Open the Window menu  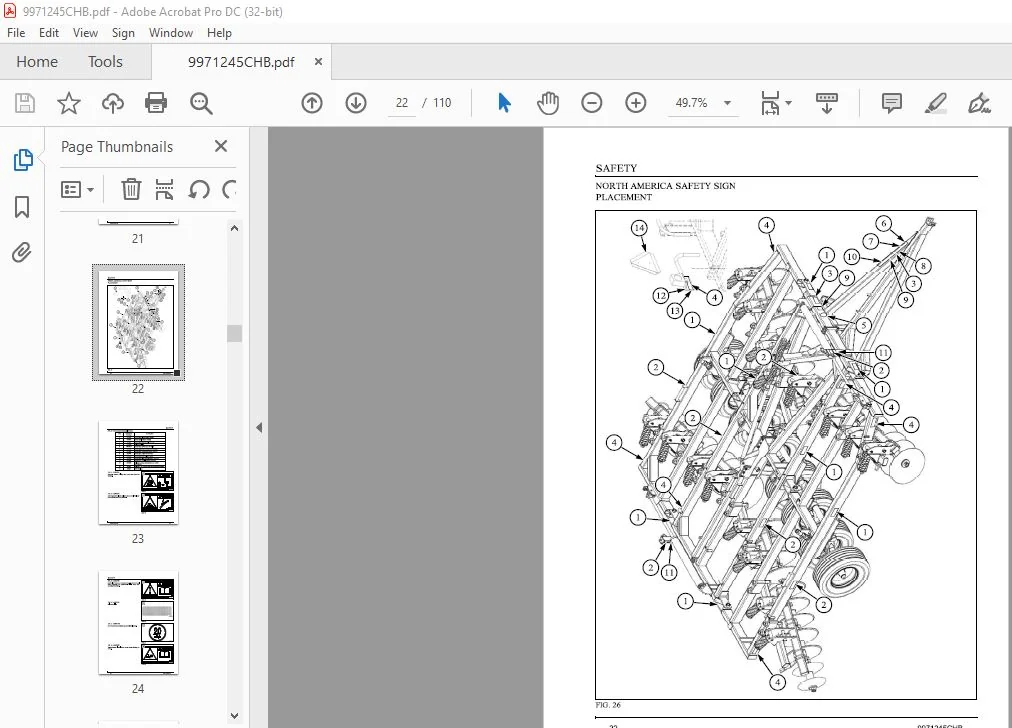(170, 33)
